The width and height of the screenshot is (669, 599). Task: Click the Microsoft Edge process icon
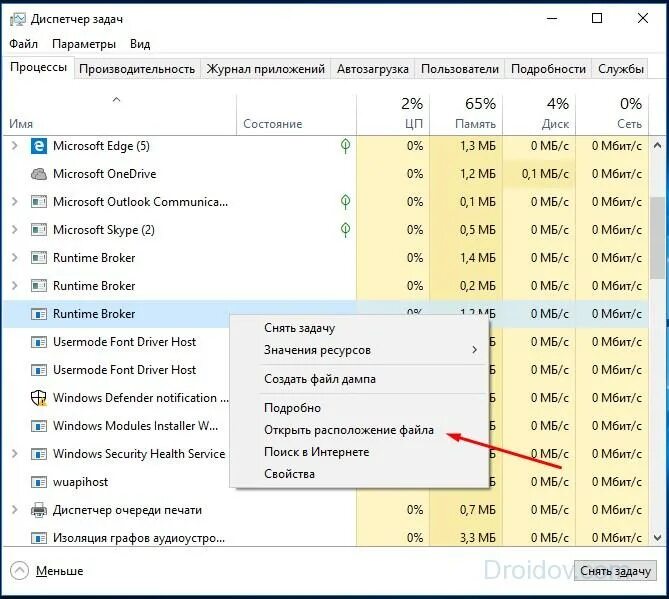pos(39,146)
